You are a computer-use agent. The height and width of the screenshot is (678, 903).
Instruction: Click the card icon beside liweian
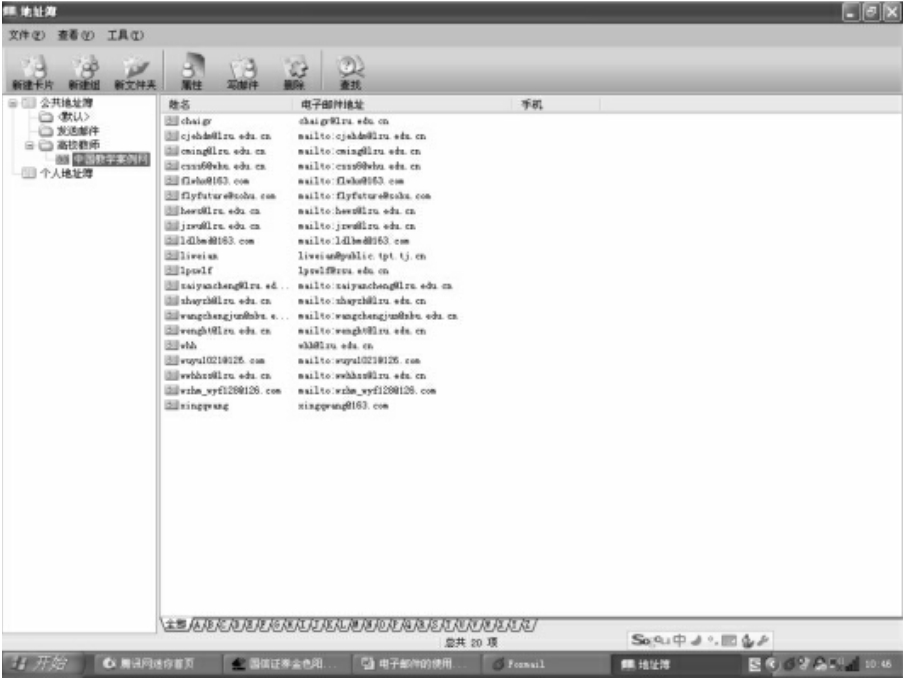tap(171, 255)
